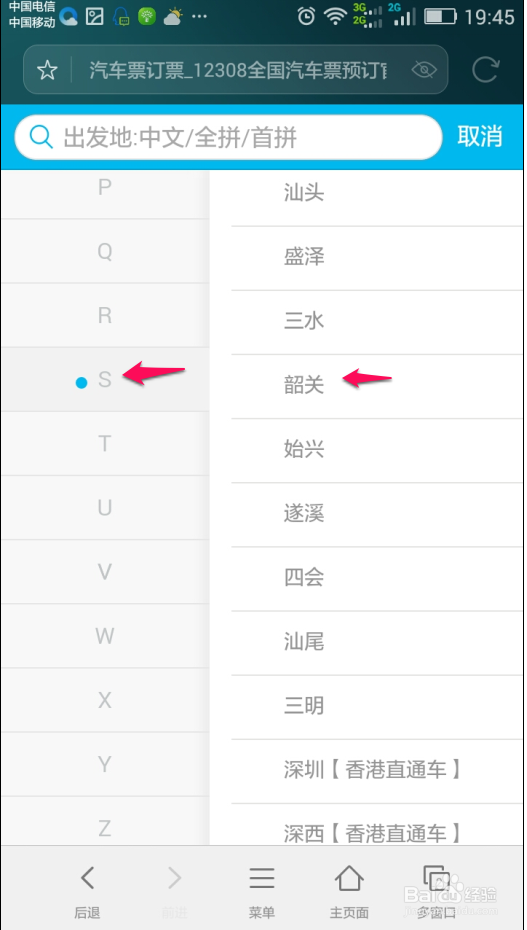Select the letter S index tab

105,380
